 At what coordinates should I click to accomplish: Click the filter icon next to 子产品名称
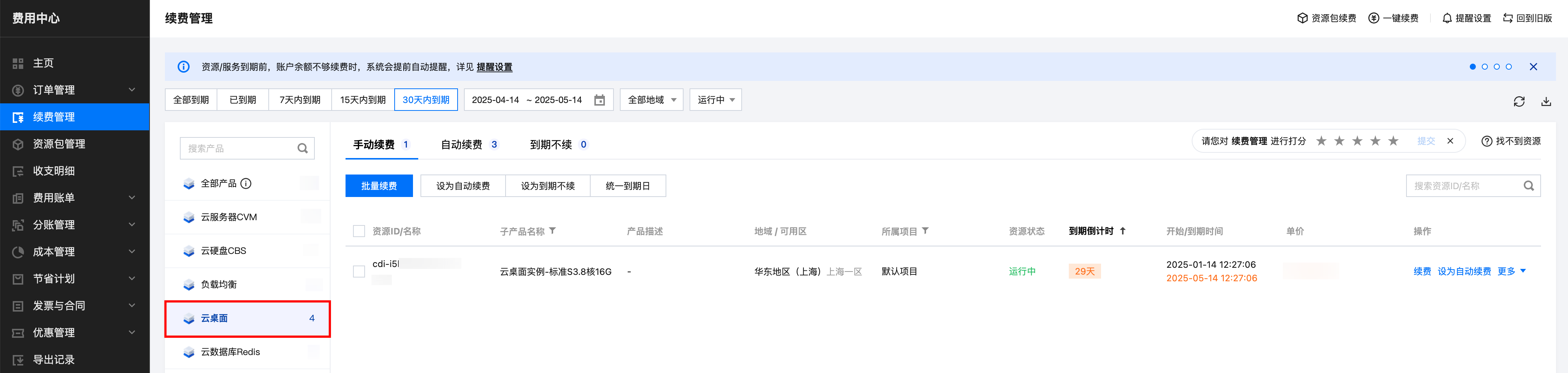point(553,231)
